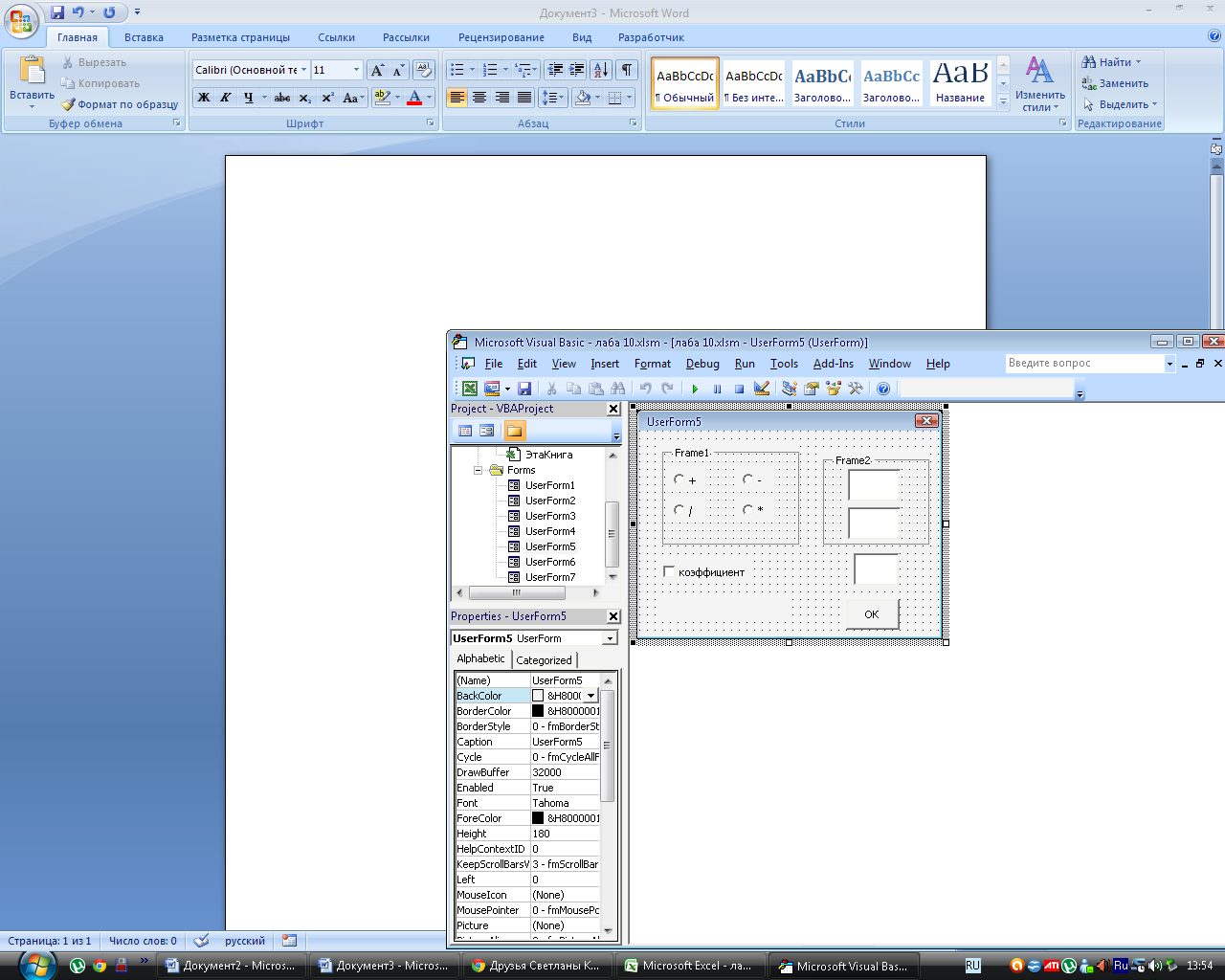
Task: Click the Break pause icon in VBA toolbar
Action: (717, 389)
